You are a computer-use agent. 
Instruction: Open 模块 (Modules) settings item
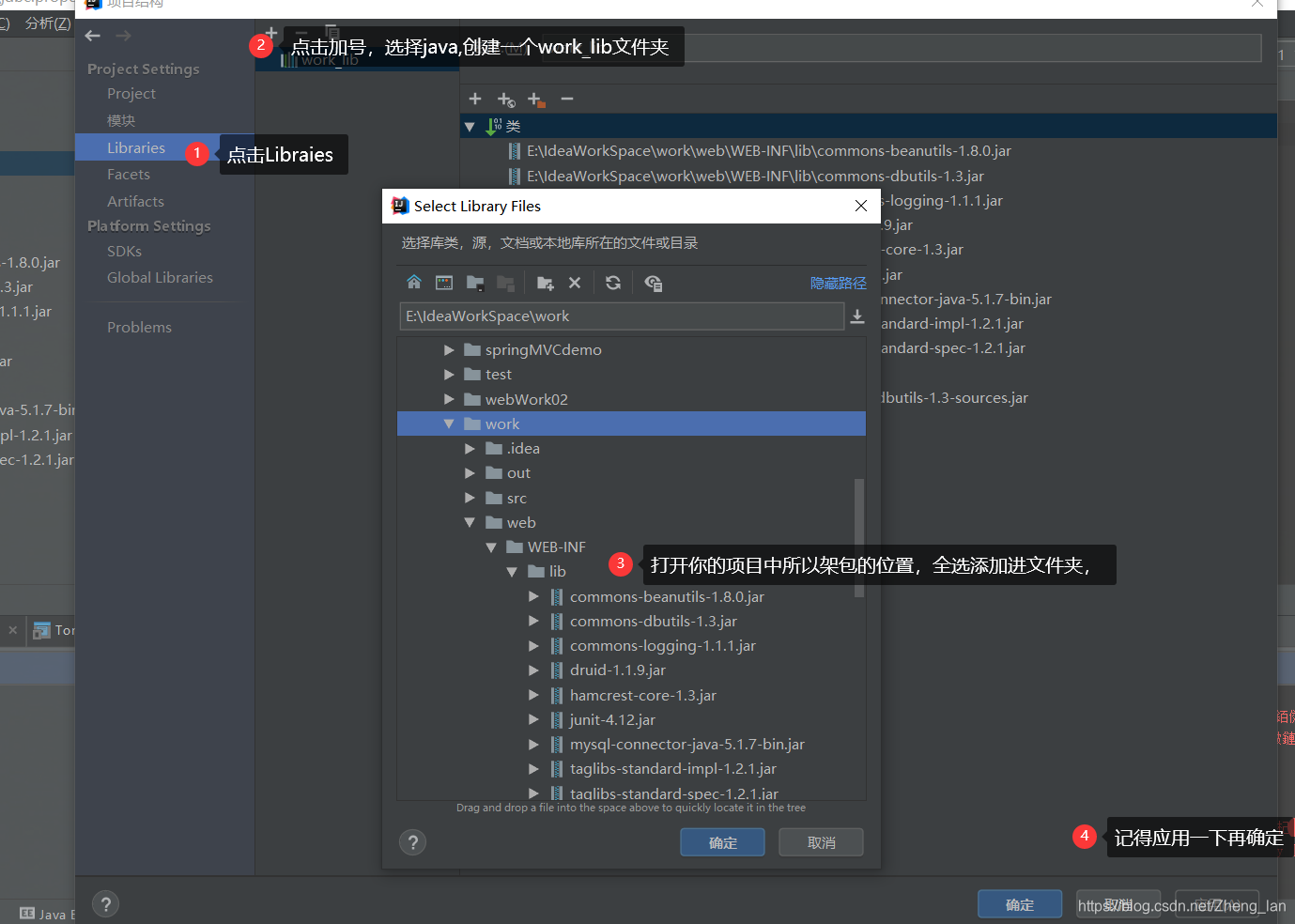pyautogui.click(x=121, y=120)
